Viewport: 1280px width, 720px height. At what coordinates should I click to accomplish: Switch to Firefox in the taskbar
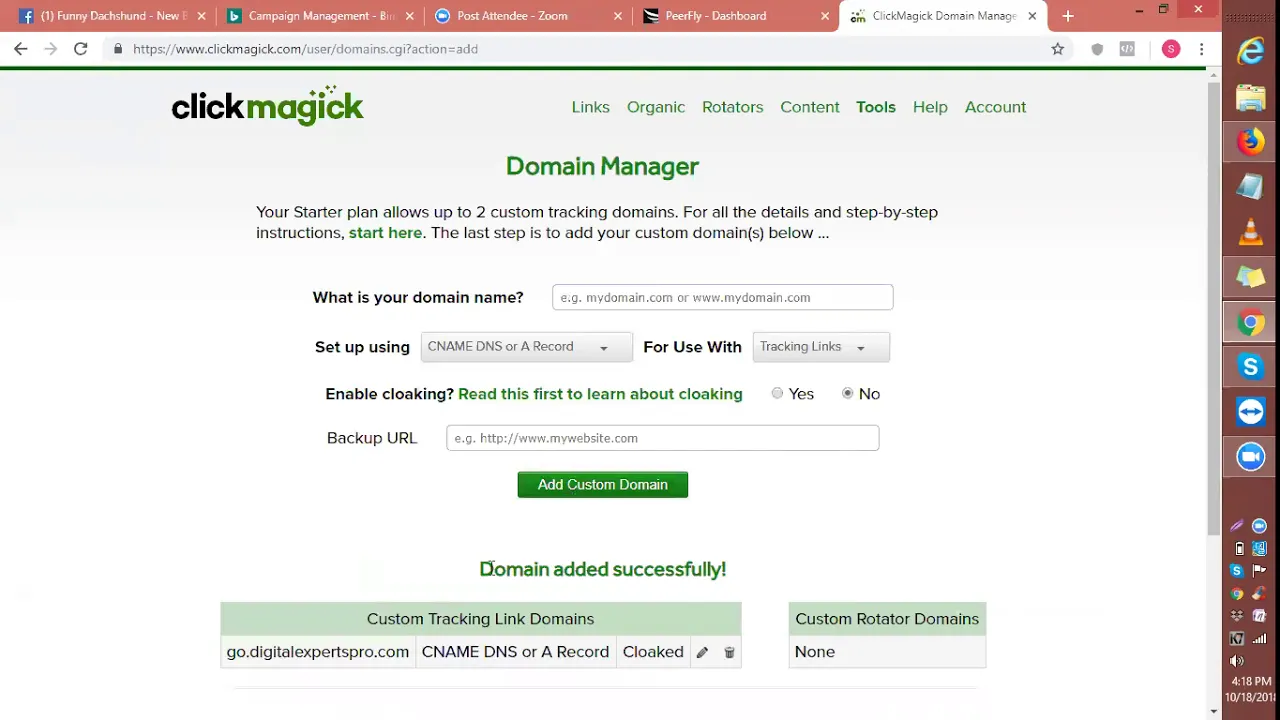click(1250, 142)
